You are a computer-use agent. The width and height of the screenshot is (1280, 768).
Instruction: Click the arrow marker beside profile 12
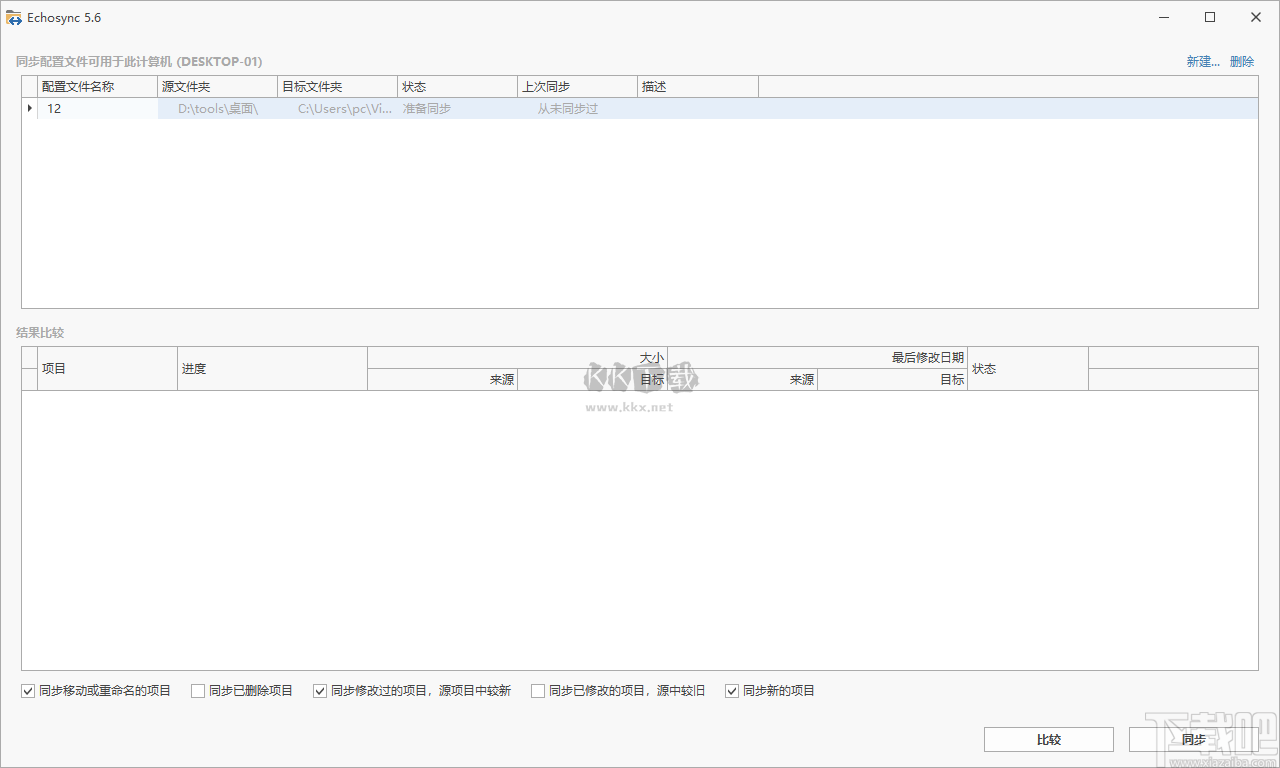[x=29, y=108]
